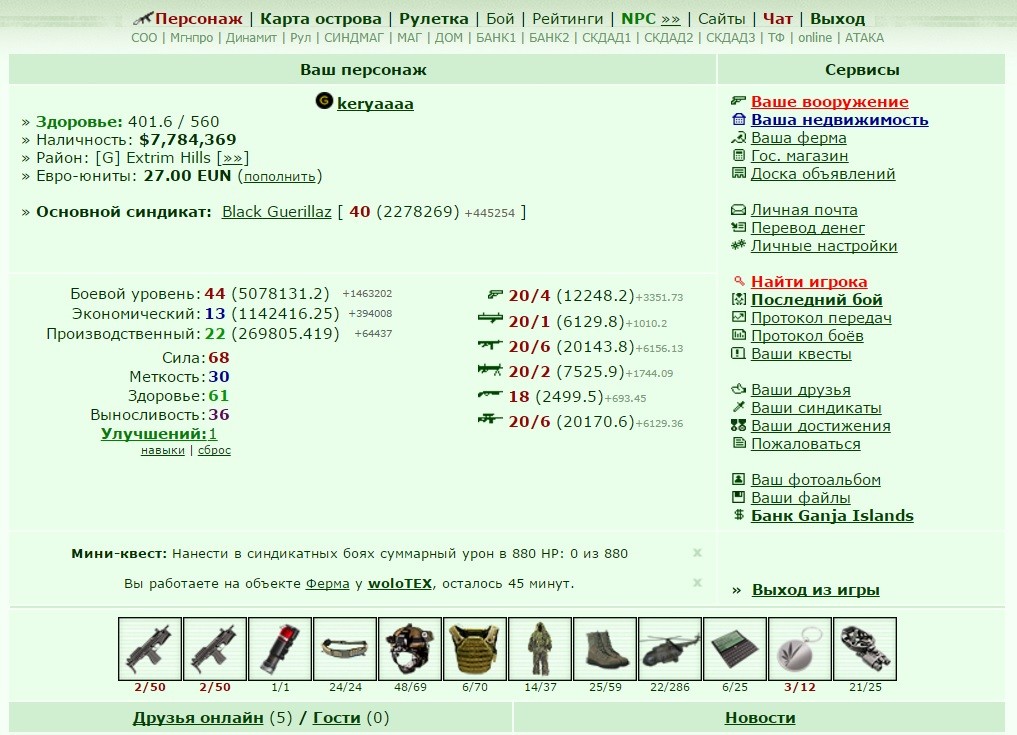
Task: Go to Рулетка in the menu
Action: [433, 19]
